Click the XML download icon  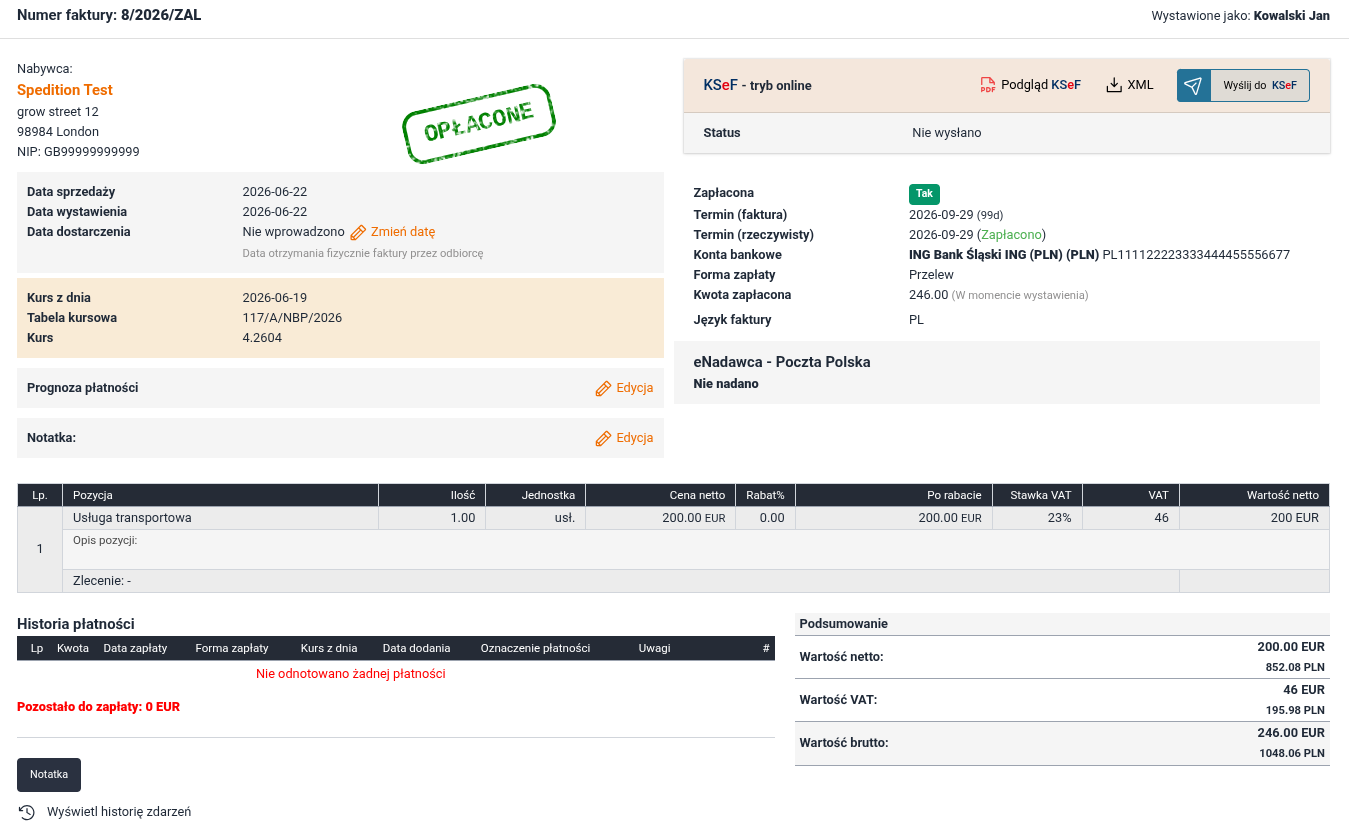coord(1114,85)
